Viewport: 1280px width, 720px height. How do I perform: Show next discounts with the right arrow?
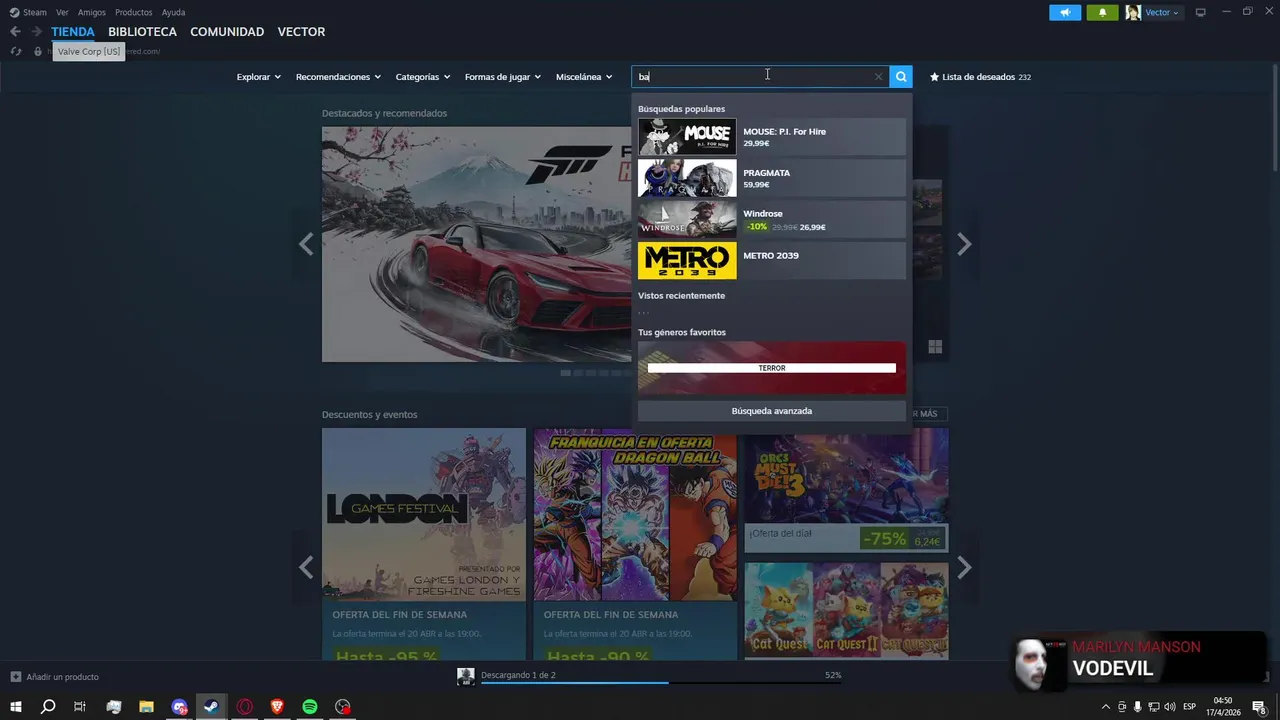tap(964, 567)
